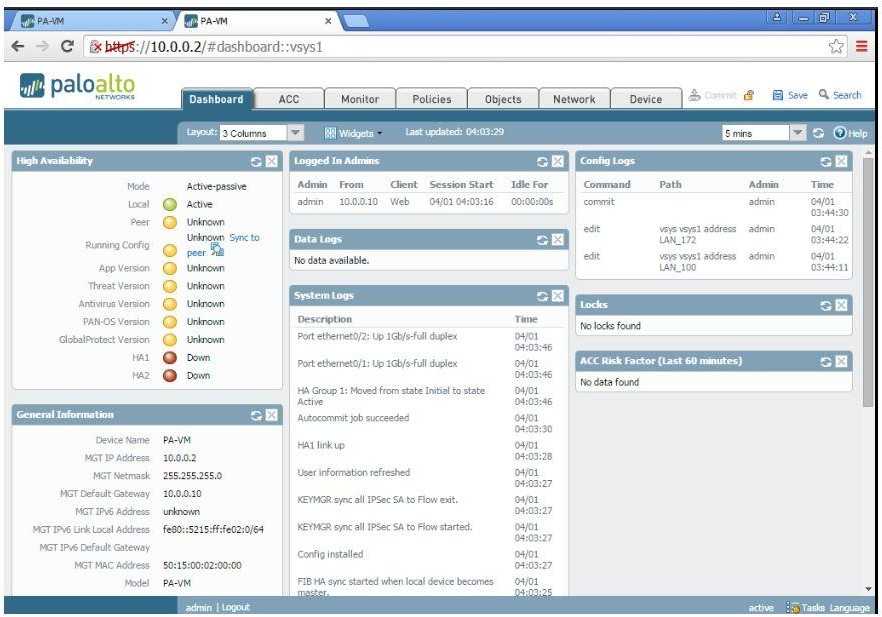Viewport: 882px width, 617px height.
Task: Click the Sync to peer link
Action: point(243,238)
